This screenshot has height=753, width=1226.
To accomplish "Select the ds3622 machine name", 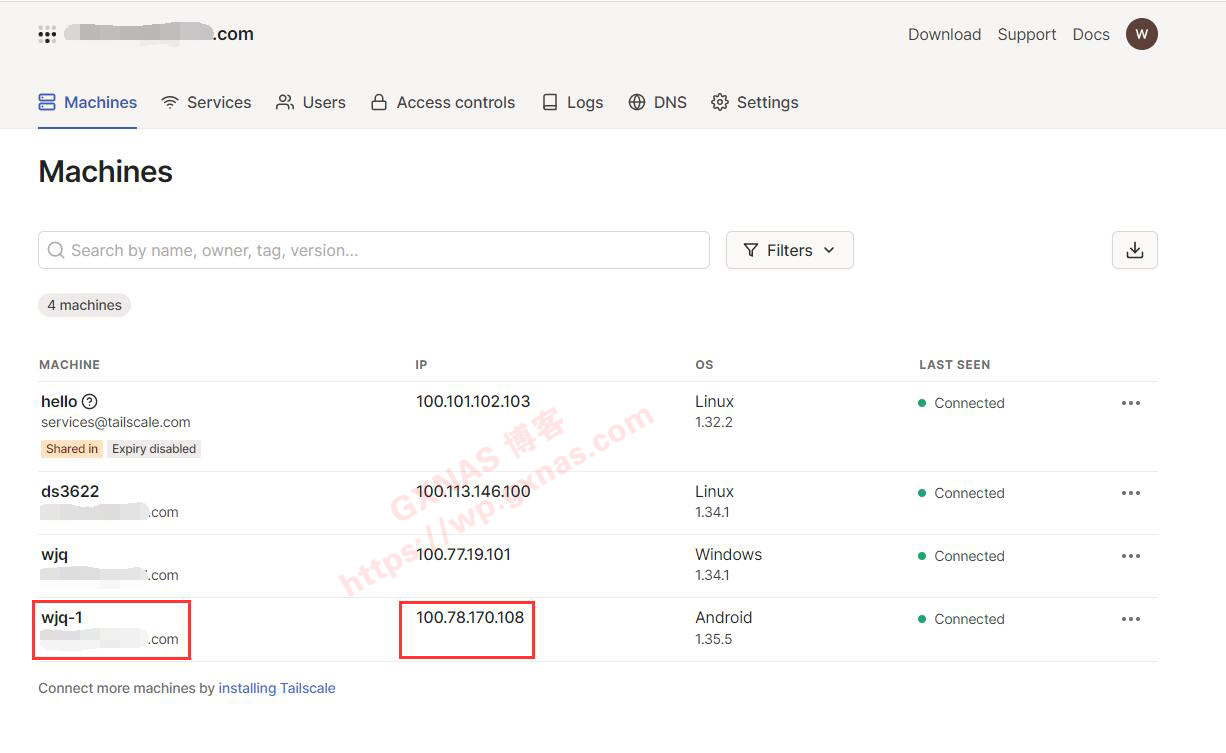I will [70, 492].
